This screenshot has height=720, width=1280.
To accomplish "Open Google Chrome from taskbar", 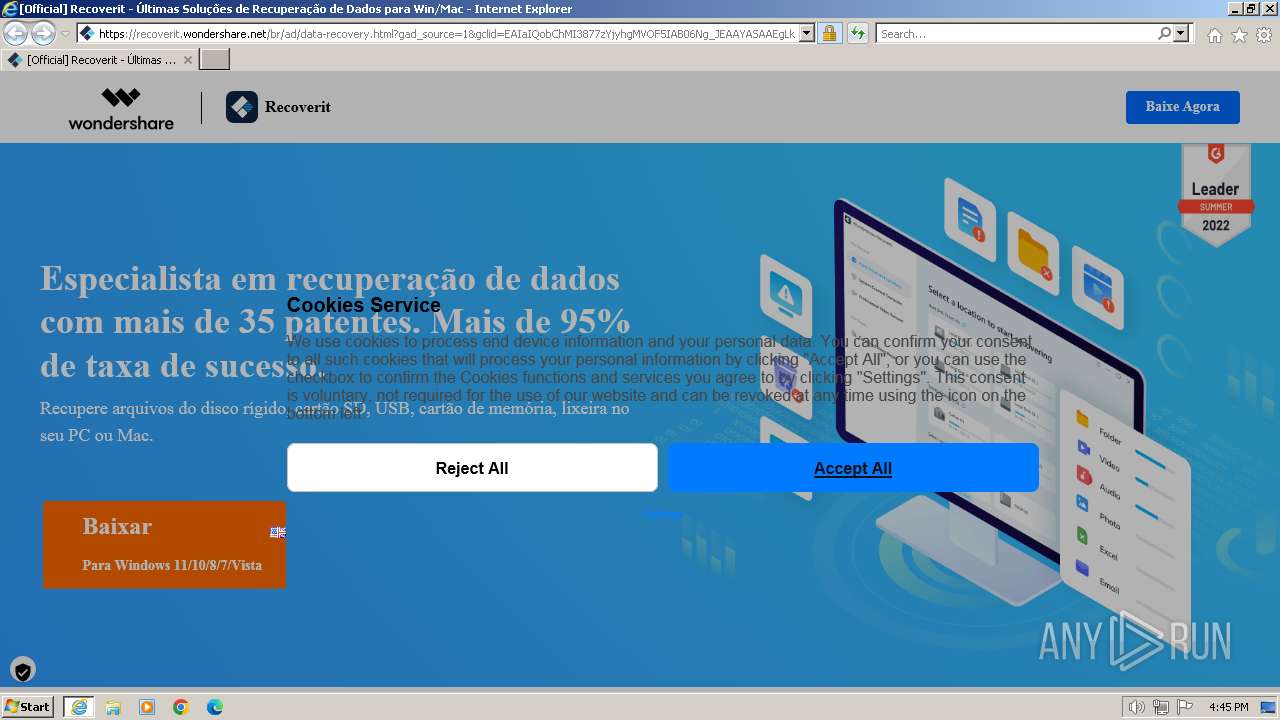I will pos(181,707).
